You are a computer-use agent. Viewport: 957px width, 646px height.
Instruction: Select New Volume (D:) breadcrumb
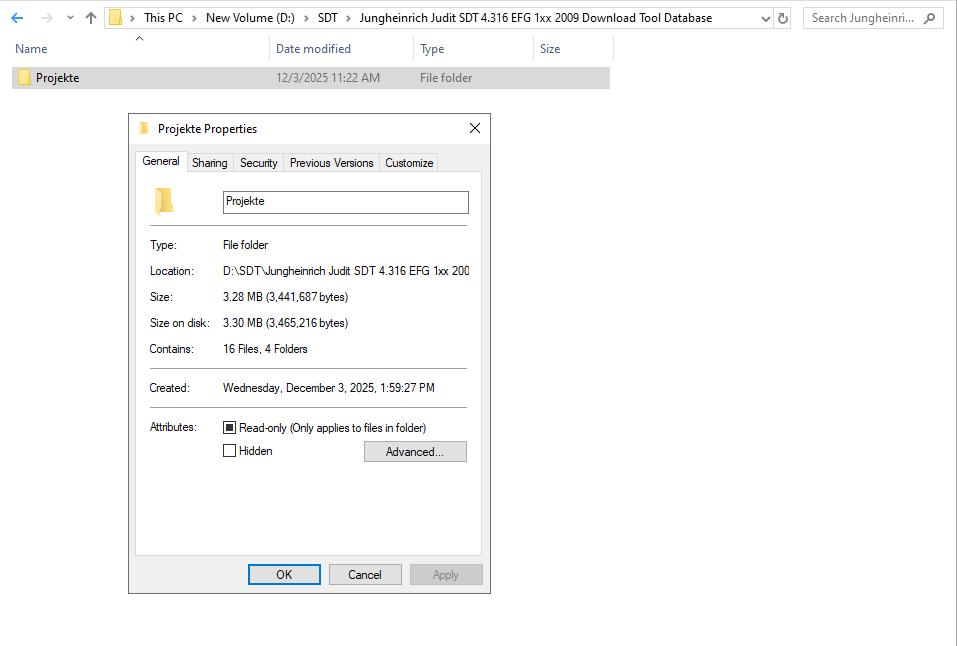[x=250, y=18]
